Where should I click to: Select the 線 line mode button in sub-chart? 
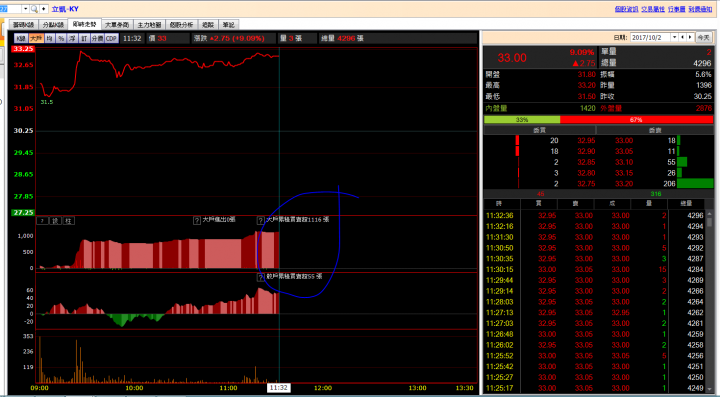[x=56, y=221]
